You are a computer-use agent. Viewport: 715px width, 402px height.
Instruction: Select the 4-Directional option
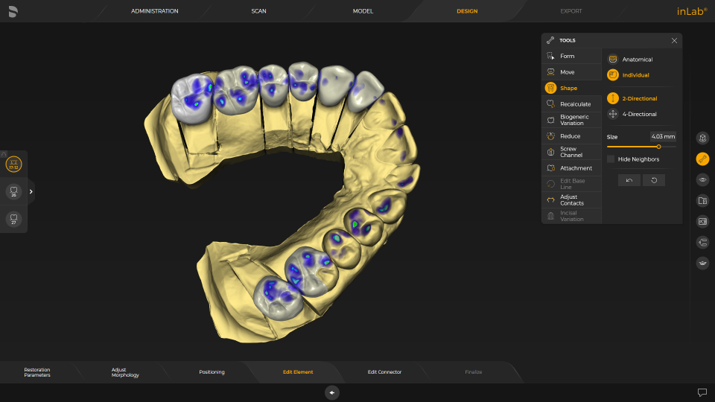(x=639, y=114)
